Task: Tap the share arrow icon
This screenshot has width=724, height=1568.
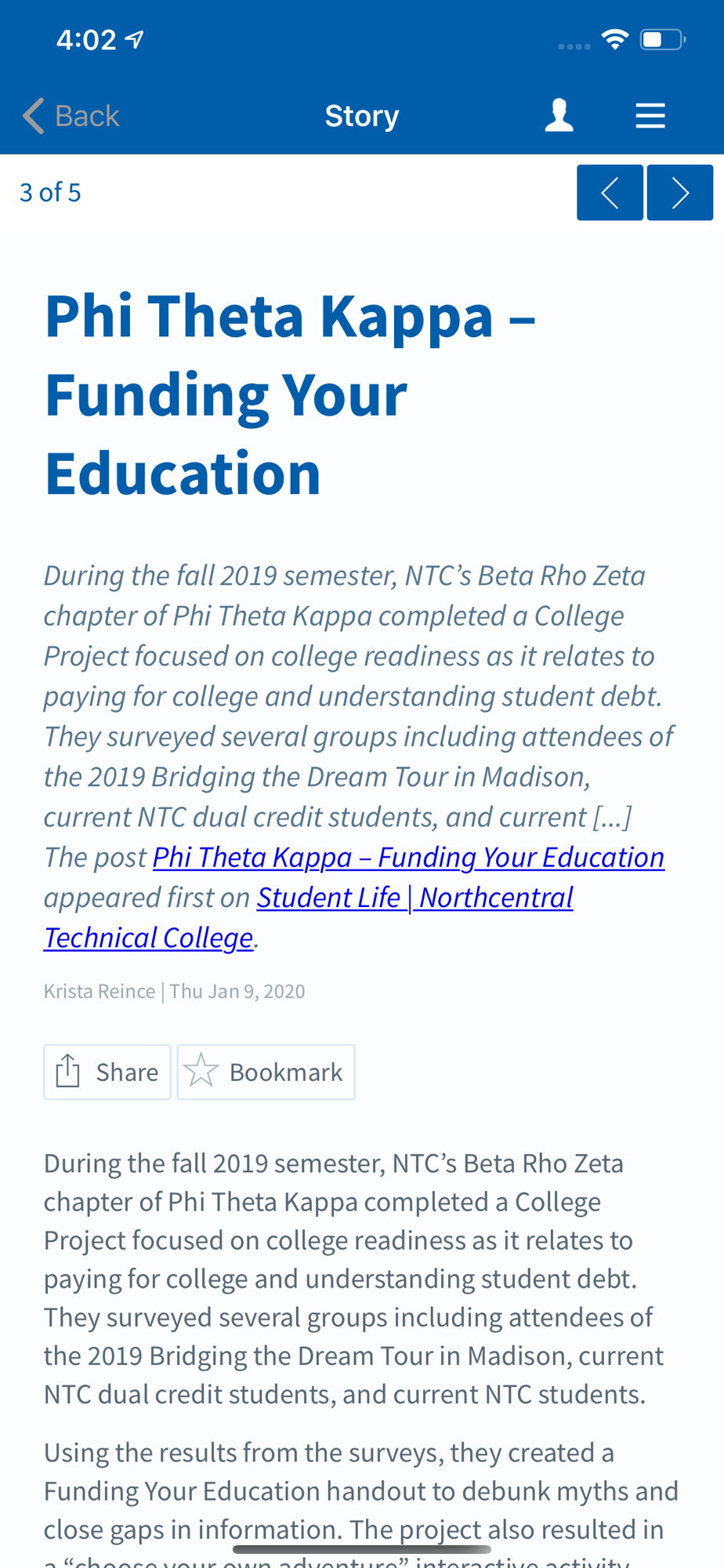Action: [68, 1071]
